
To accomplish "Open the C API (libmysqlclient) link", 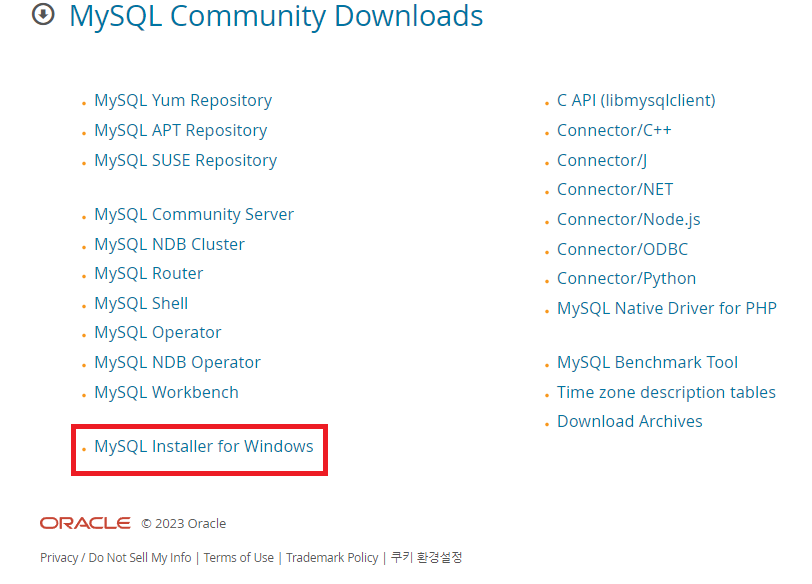I will pyautogui.click(x=636, y=100).
